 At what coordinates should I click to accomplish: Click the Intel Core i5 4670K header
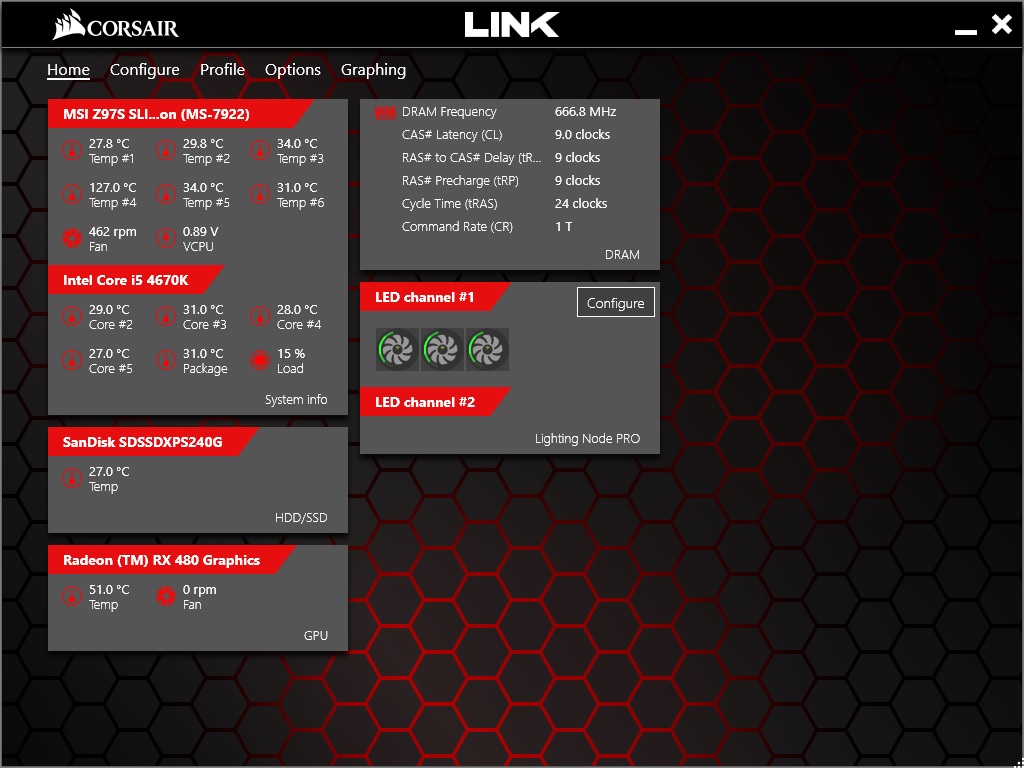coord(135,280)
